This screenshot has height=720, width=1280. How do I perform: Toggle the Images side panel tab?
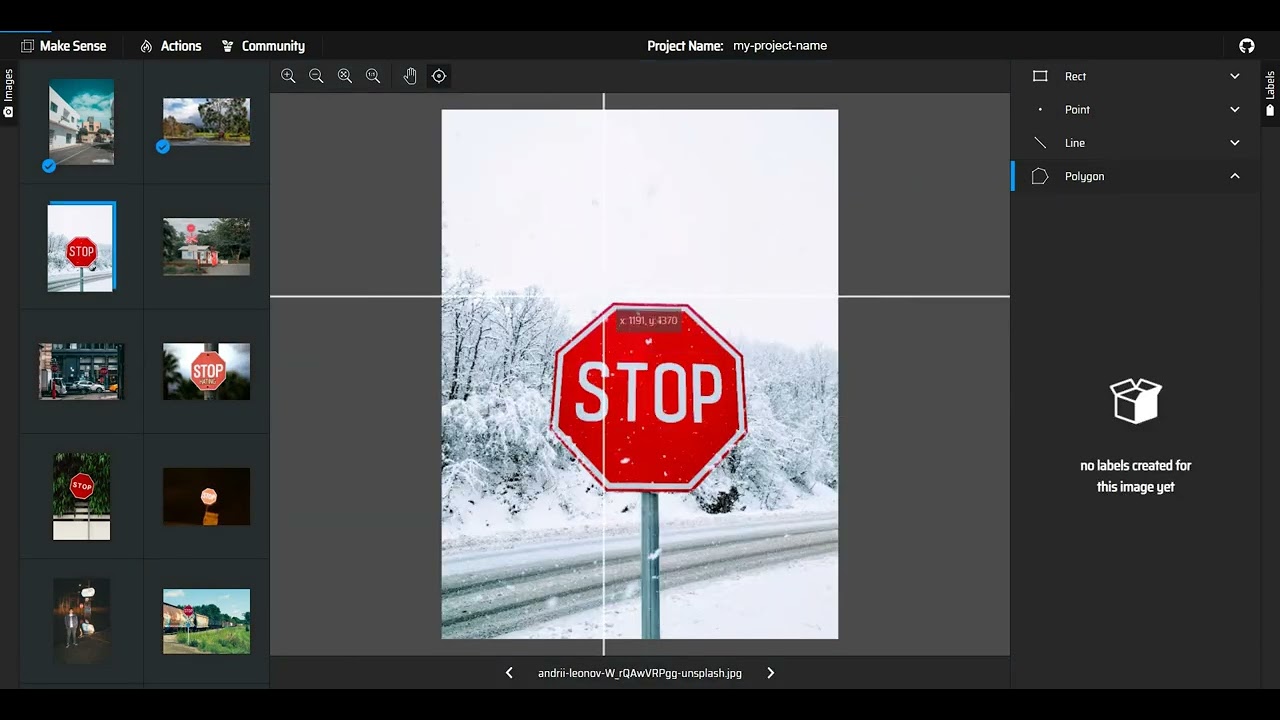(8, 93)
